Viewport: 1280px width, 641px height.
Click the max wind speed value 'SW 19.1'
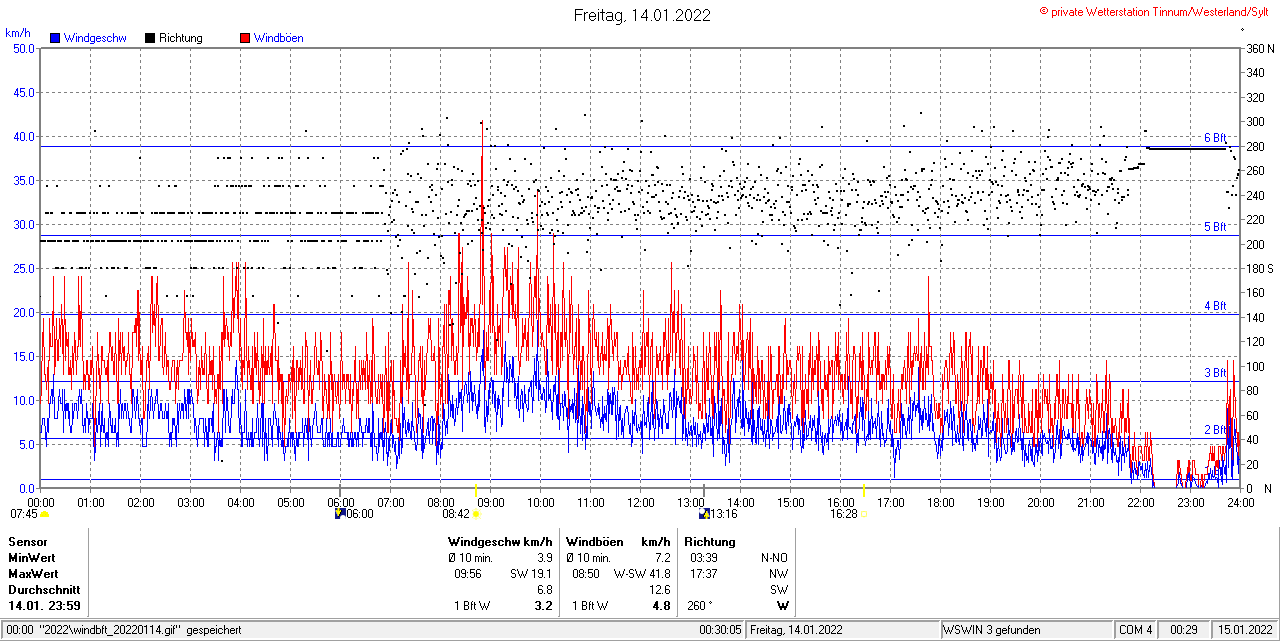(x=531, y=574)
